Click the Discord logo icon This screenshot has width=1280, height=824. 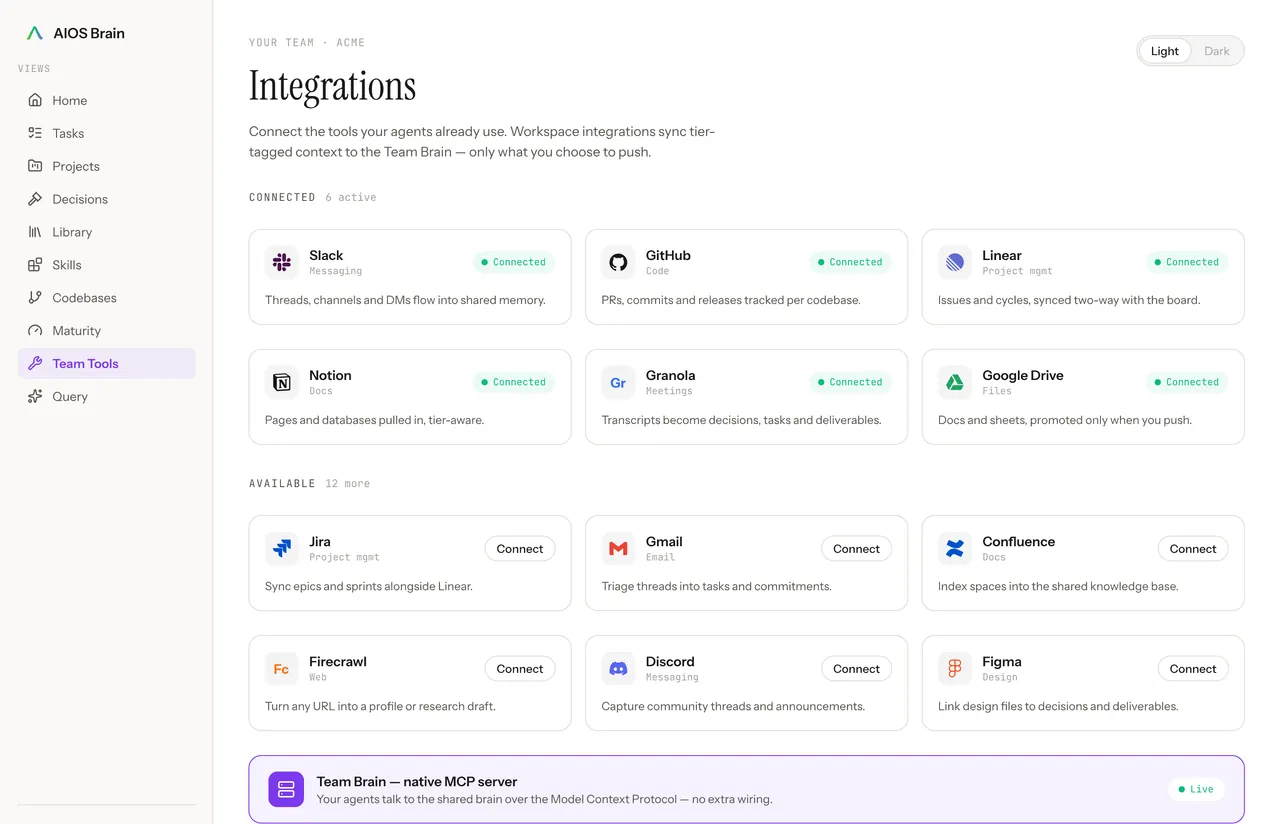click(618, 668)
